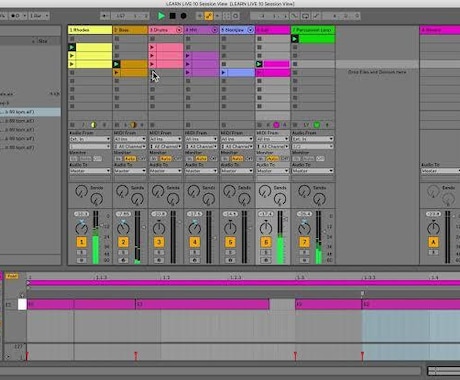The height and width of the screenshot is (380, 460).
Task: Open the Bass 'MIDI From' All Ins dropdown
Action: point(130,139)
